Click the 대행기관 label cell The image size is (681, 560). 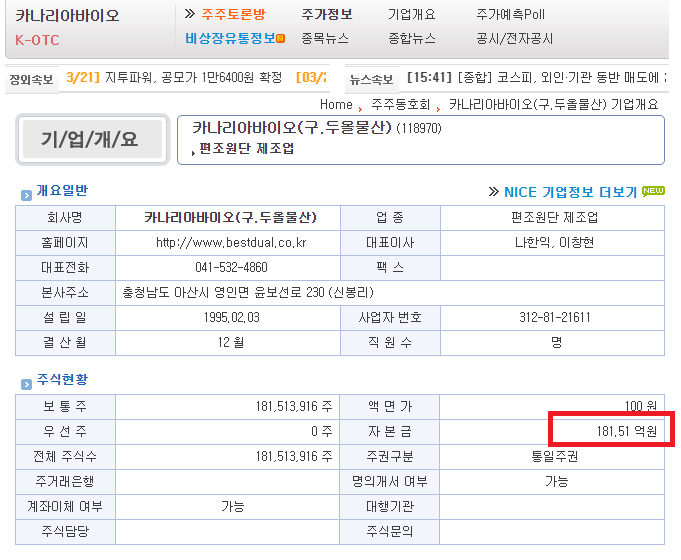[x=390, y=507]
